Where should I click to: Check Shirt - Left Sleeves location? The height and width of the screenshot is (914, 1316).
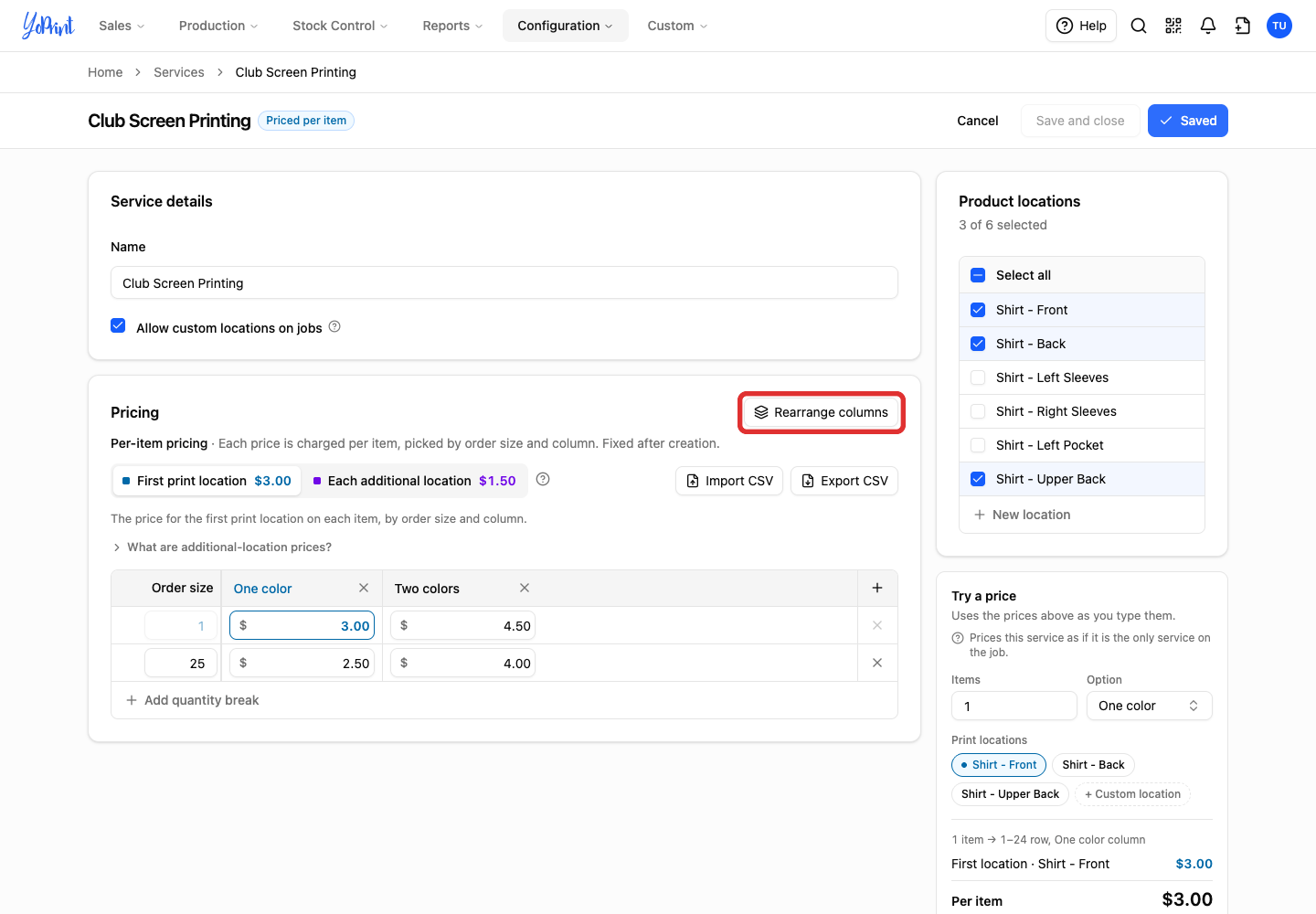[x=978, y=377]
